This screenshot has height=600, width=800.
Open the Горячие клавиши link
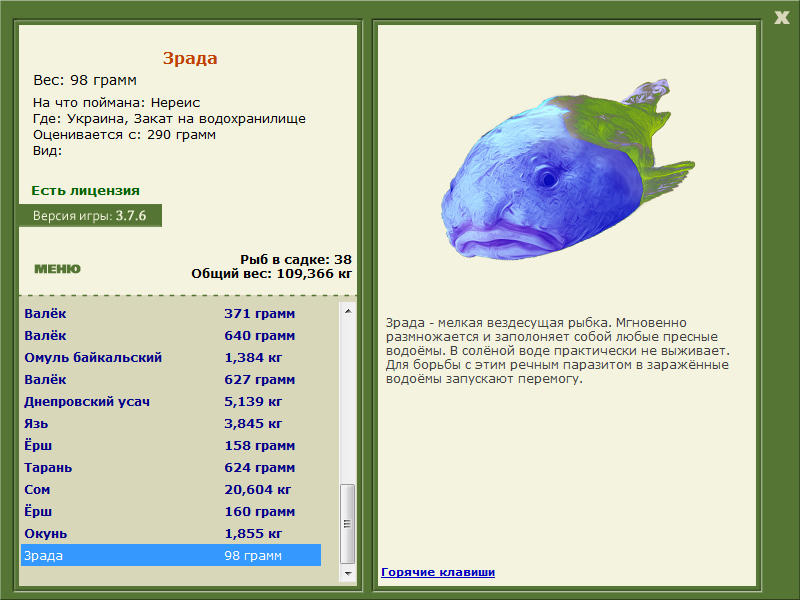click(438, 572)
